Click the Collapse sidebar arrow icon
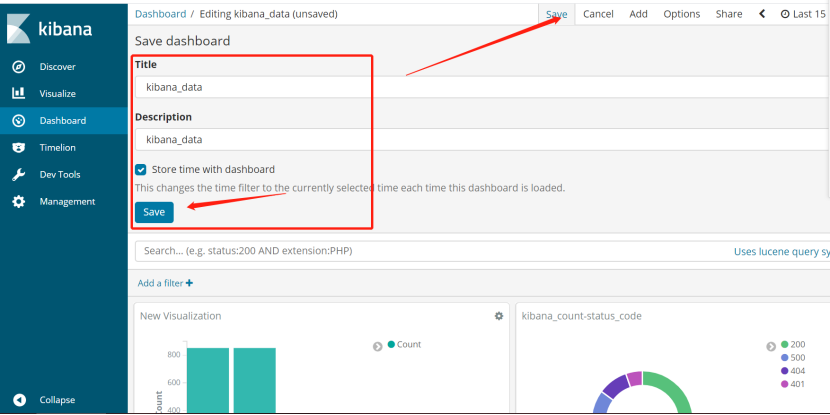This screenshot has width=830, height=415. [19, 400]
